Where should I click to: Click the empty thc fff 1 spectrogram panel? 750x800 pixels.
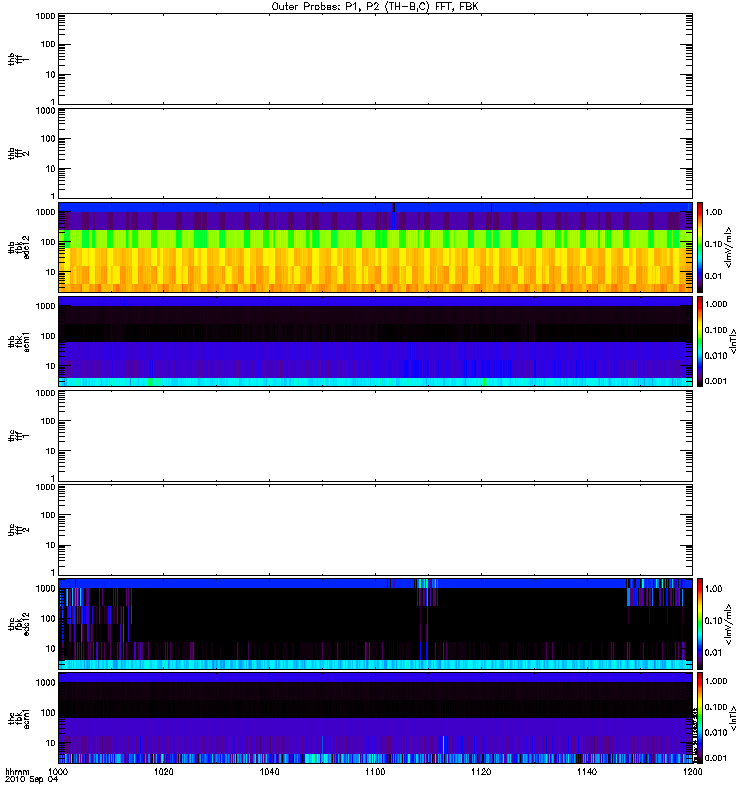[x=375, y=436]
